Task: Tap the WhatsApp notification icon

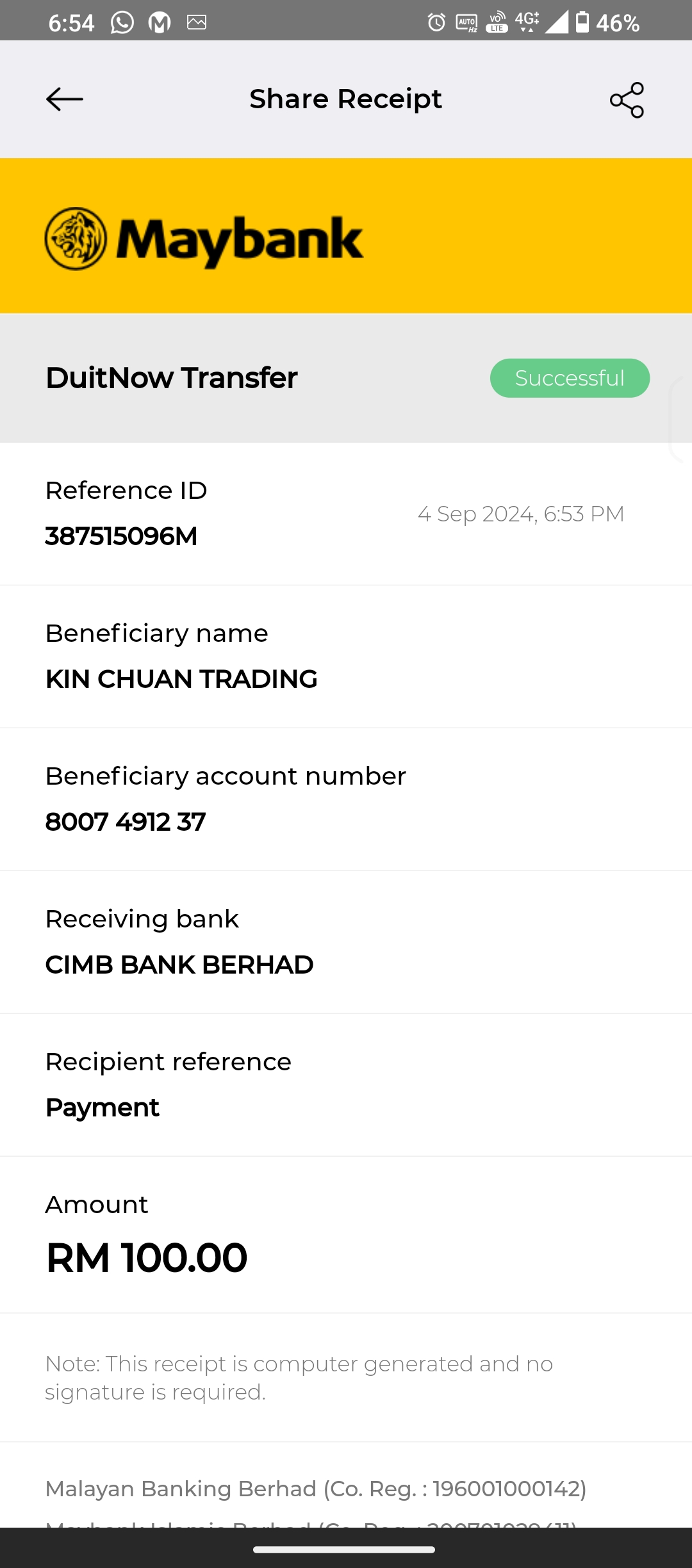Action: (122, 23)
